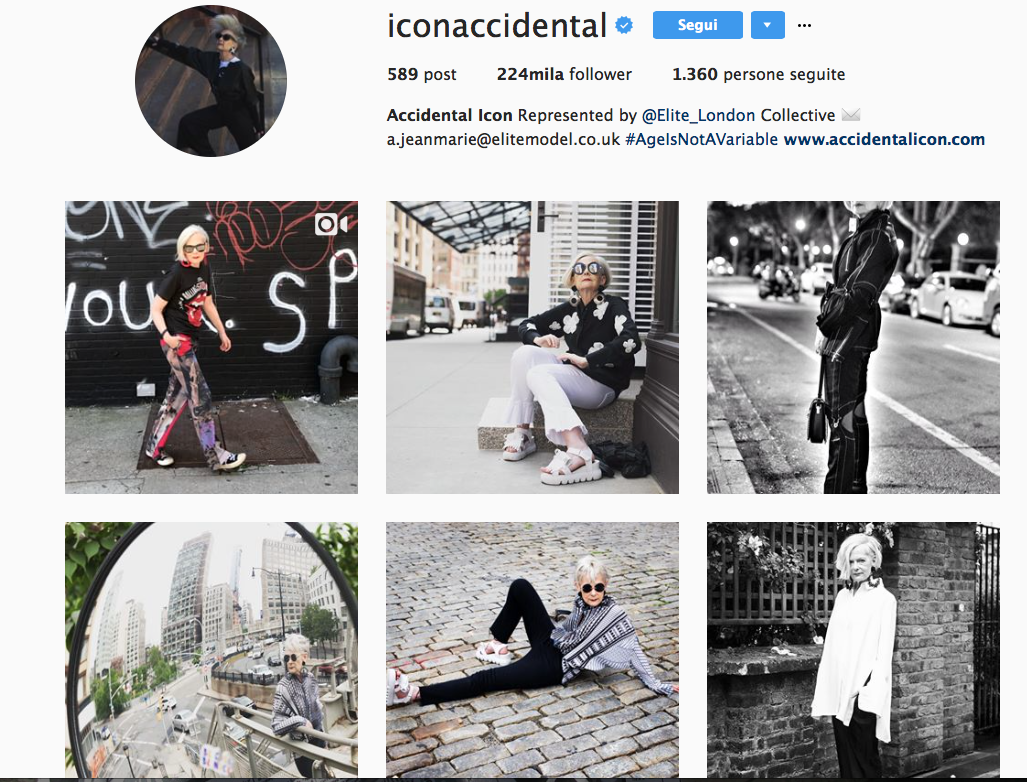This screenshot has height=782, width=1027.
Task: Open the convex mirror cityscape post
Action: tap(212, 650)
